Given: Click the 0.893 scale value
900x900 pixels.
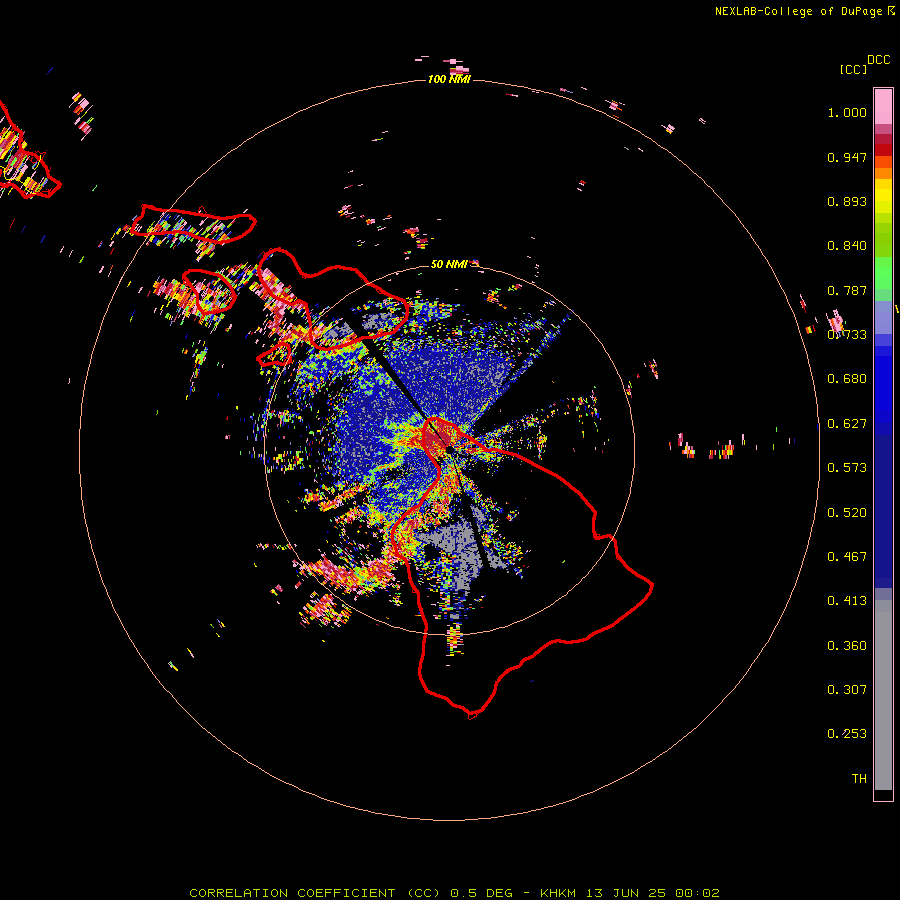Looking at the screenshot, I should (x=847, y=201).
